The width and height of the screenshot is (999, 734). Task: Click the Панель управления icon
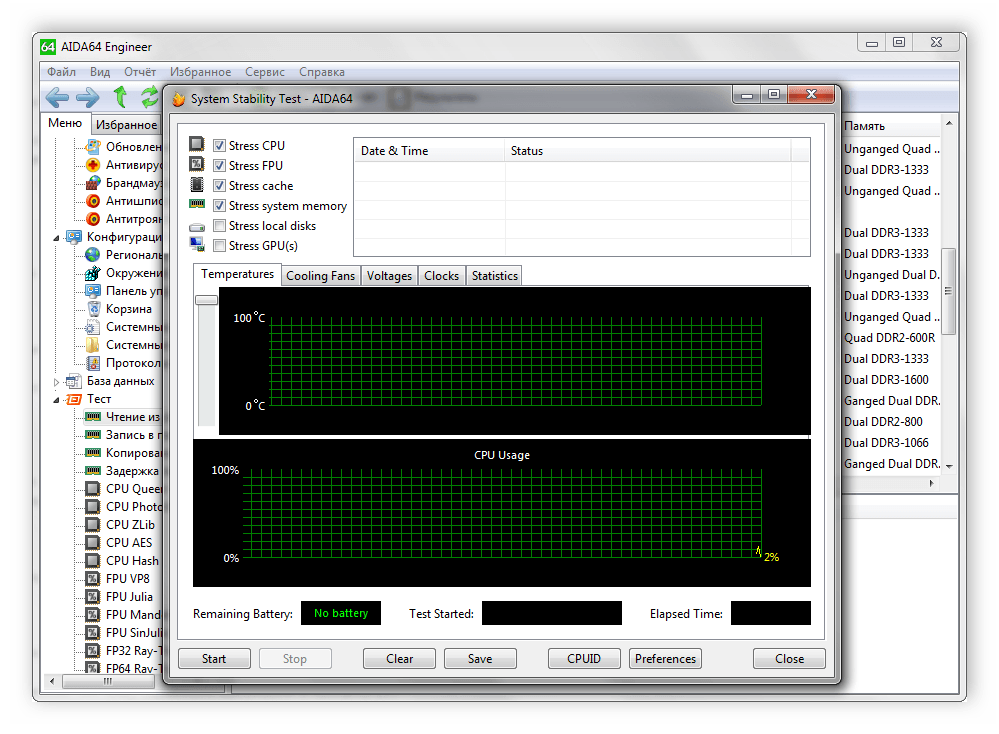93,291
